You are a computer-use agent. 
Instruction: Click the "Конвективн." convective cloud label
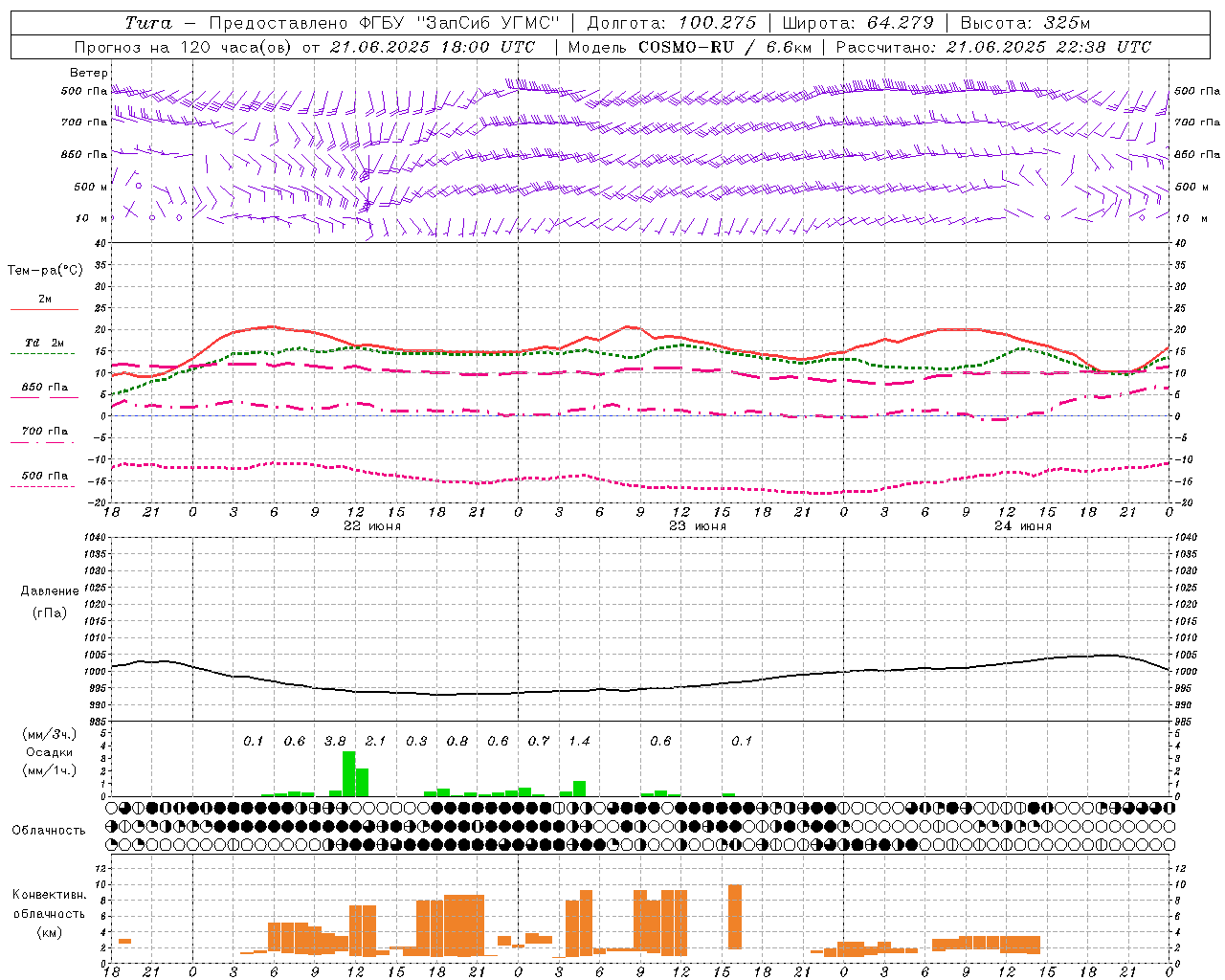(x=49, y=895)
